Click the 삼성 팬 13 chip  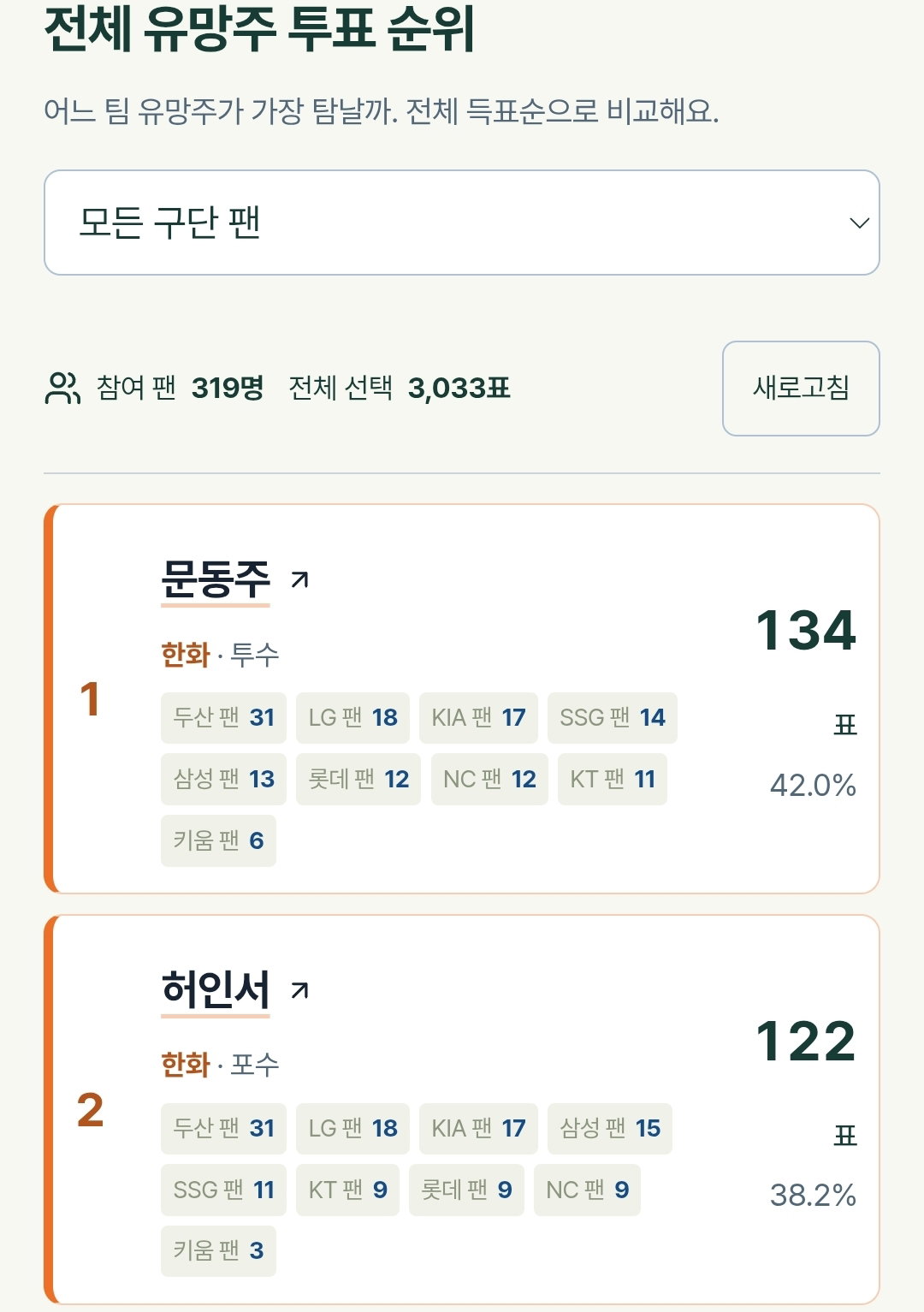pyautogui.click(x=223, y=780)
